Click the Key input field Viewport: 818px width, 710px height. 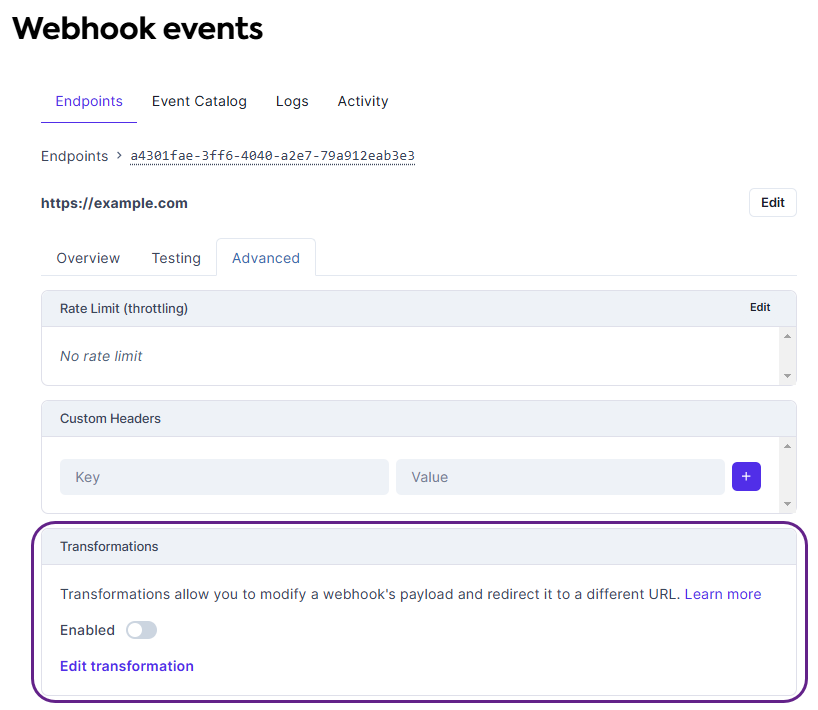(224, 476)
